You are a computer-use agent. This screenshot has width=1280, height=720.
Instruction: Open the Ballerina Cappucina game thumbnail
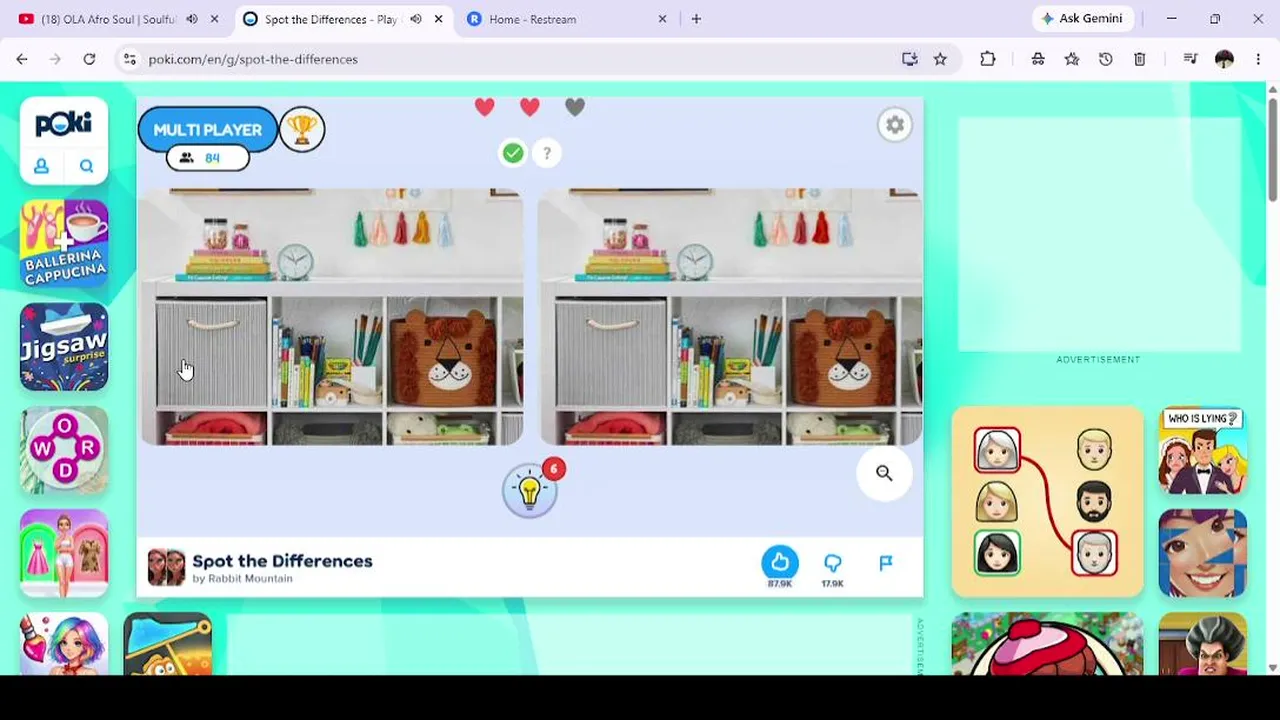point(64,244)
